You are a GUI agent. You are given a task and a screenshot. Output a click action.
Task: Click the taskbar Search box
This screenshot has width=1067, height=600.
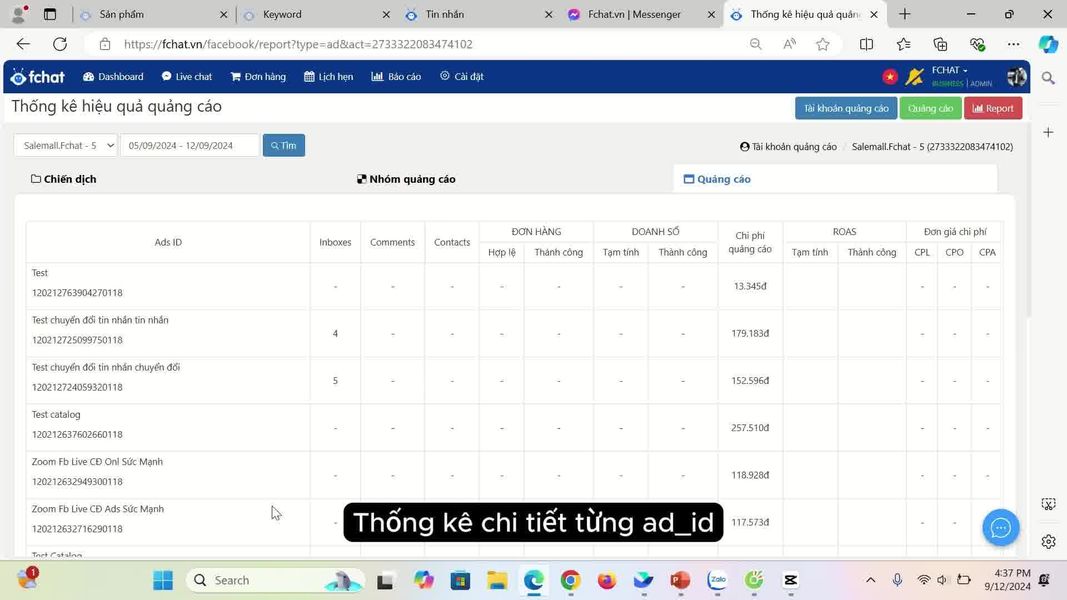tap(275, 580)
